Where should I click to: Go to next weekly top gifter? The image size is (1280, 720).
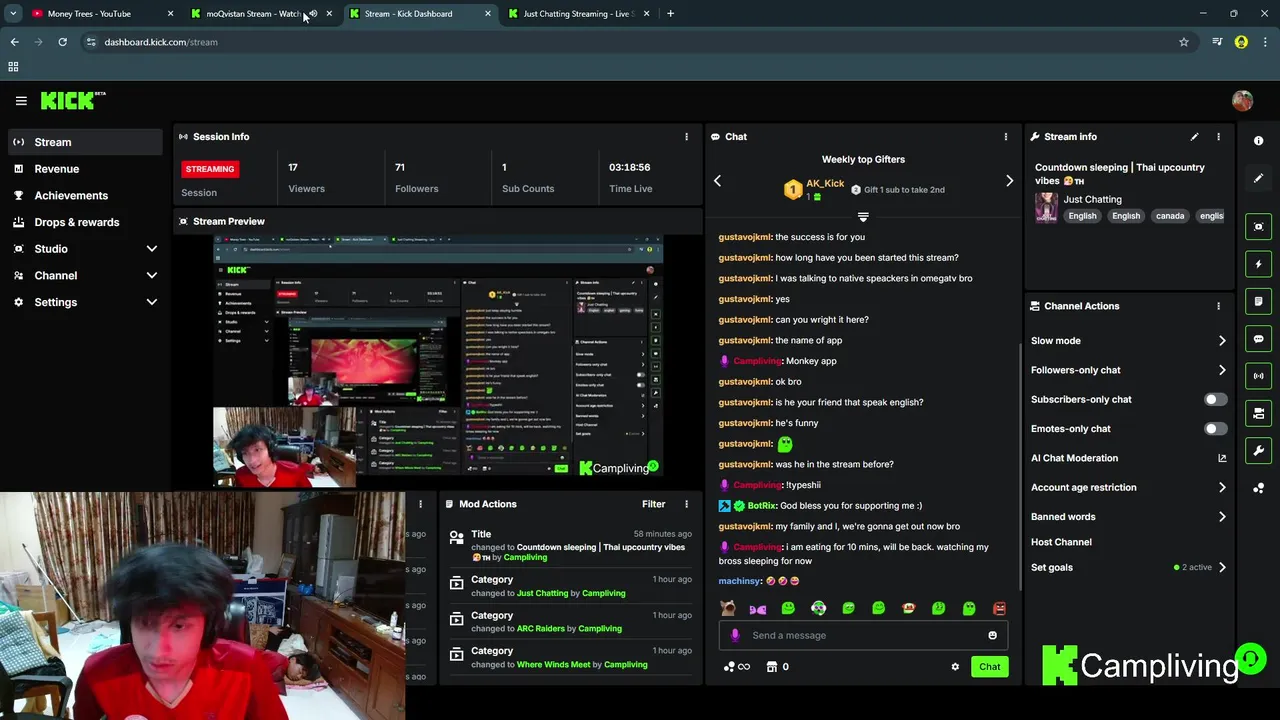[1009, 181]
